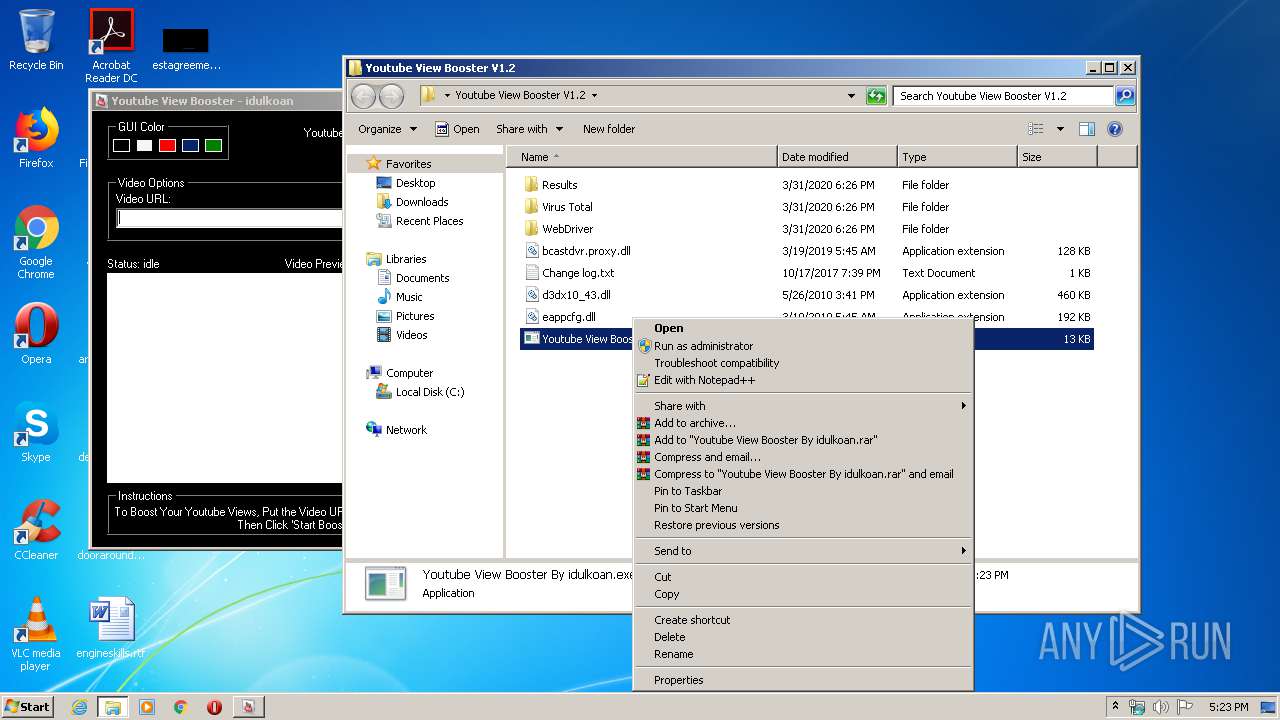1280x720 pixels.
Task: Click the Explorer Back navigation arrow
Action: coord(364,96)
